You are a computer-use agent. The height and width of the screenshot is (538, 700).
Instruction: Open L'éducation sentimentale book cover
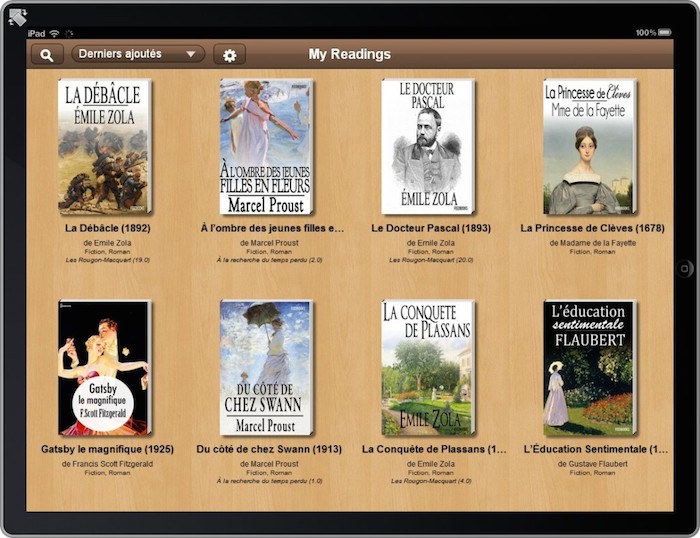point(590,367)
